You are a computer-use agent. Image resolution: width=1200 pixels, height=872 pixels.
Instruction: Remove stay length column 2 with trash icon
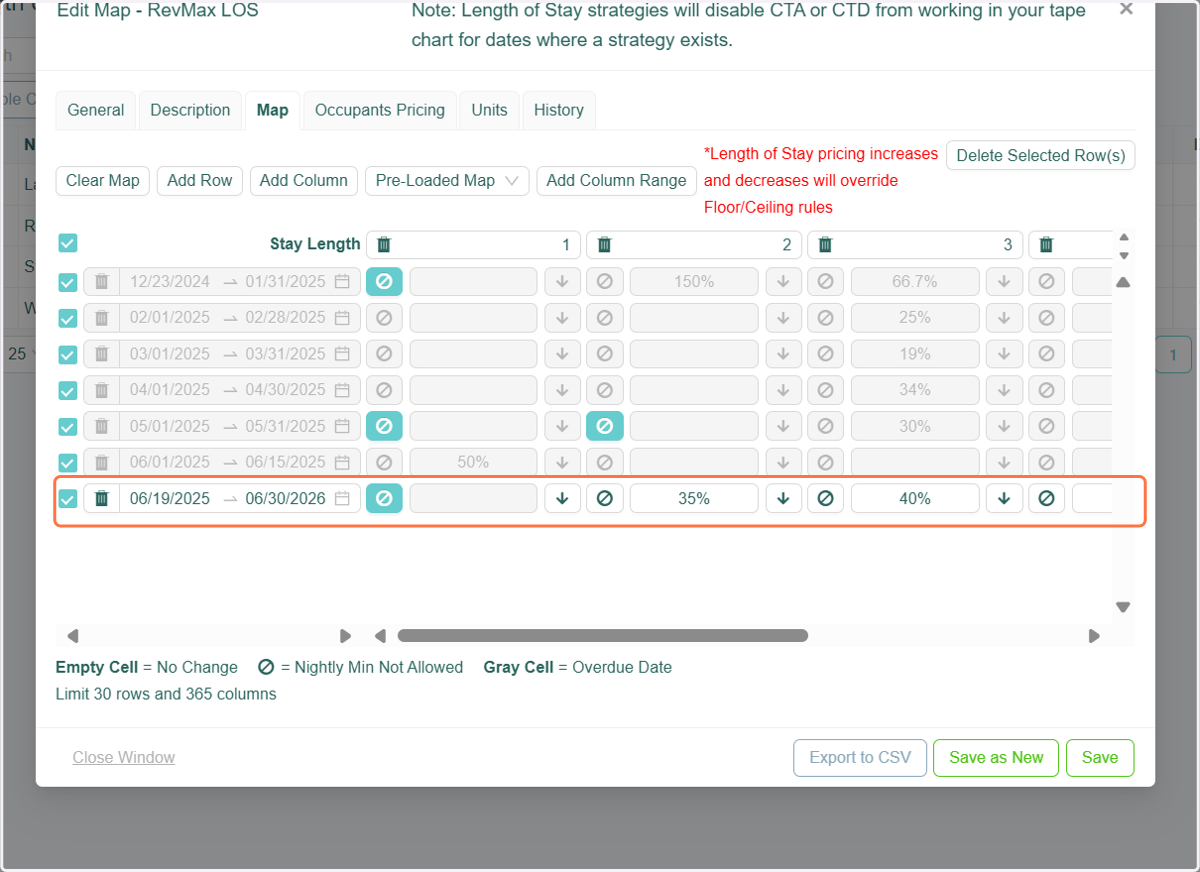pos(604,244)
